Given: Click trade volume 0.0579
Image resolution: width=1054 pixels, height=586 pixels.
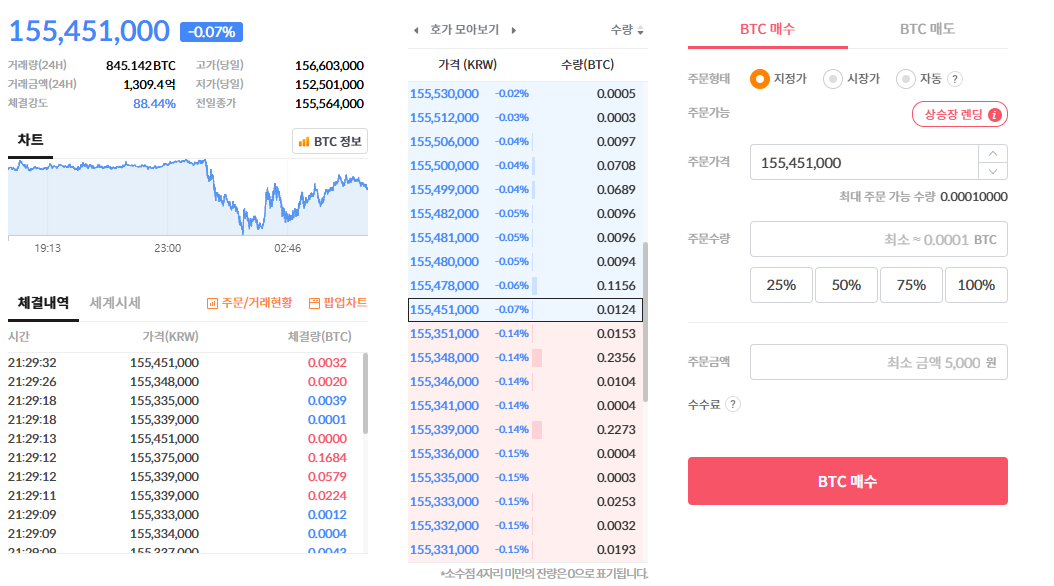Looking at the screenshot, I should [327, 477].
